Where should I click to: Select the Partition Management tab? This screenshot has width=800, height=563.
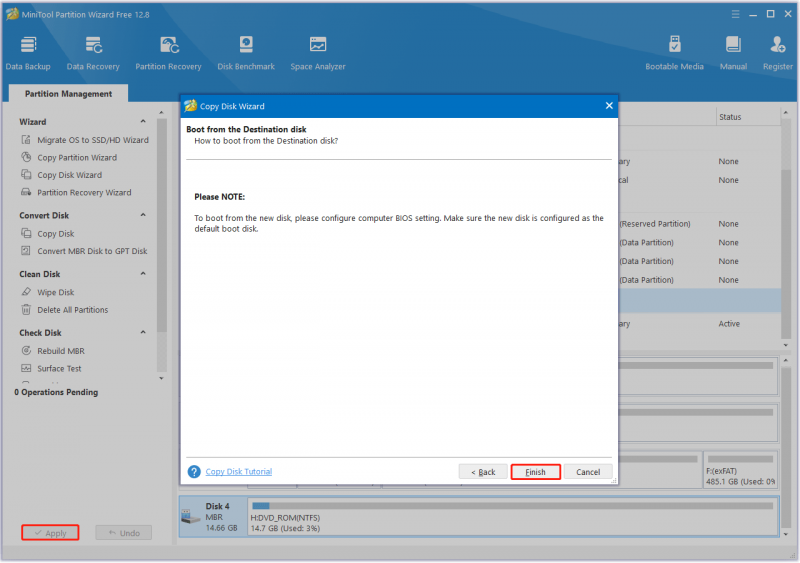tap(68, 94)
